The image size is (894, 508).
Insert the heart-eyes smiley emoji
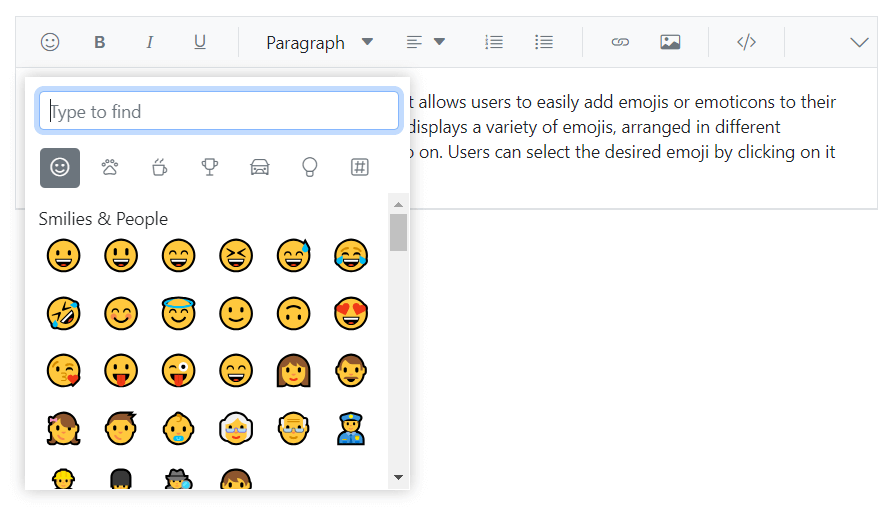coord(351,314)
